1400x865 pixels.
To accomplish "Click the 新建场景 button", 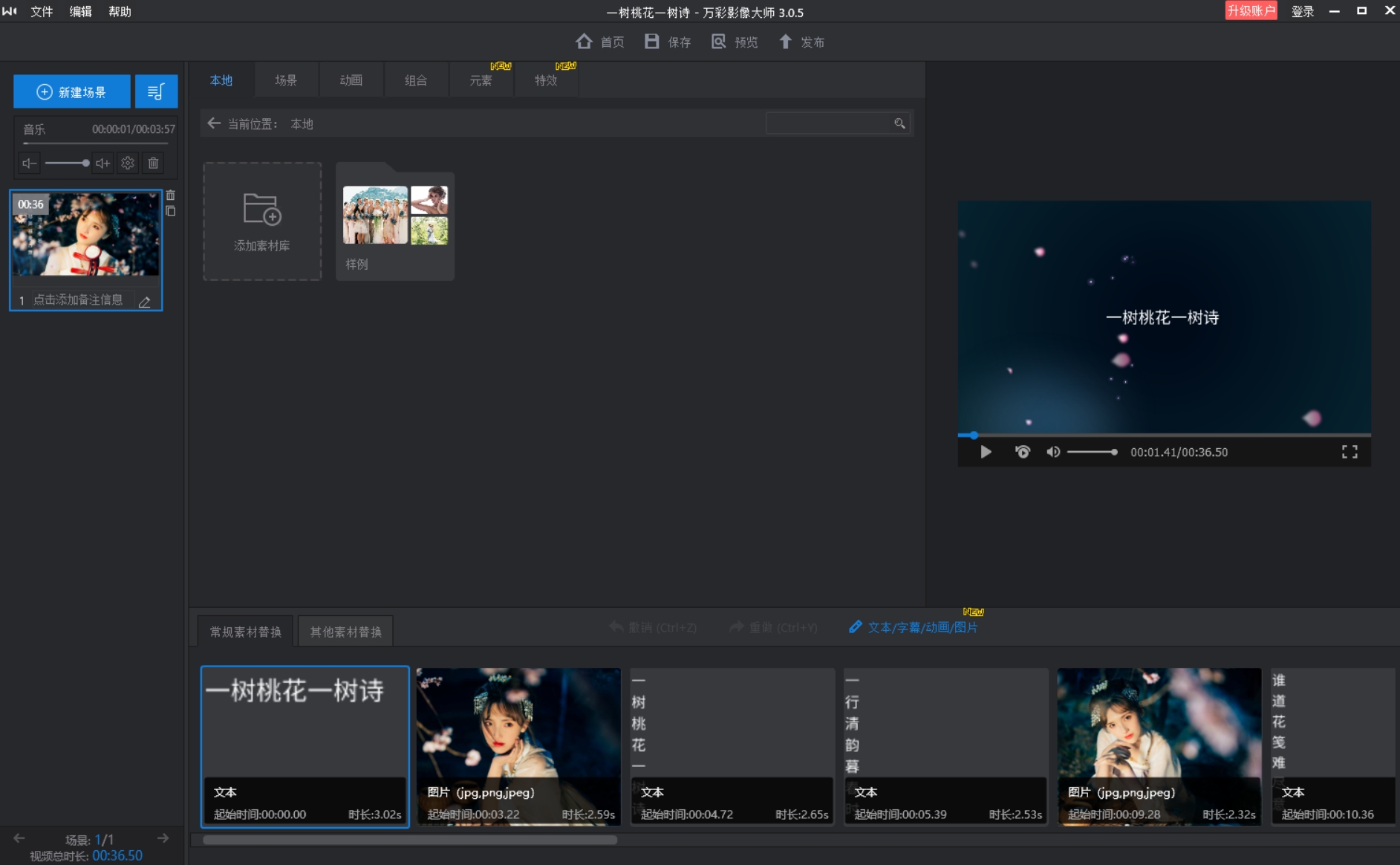I will pos(72,92).
